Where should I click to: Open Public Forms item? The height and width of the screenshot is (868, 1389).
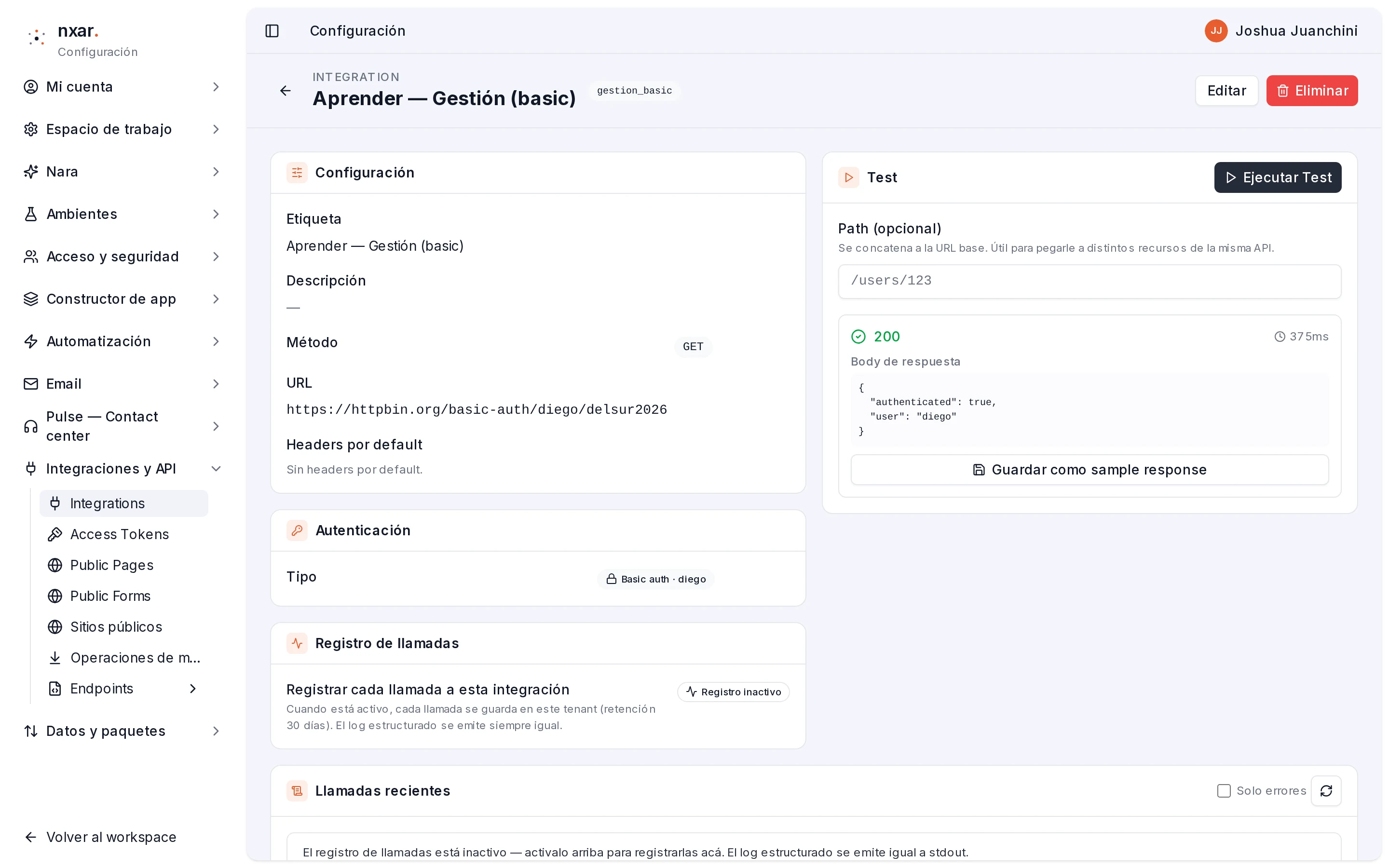123,596
